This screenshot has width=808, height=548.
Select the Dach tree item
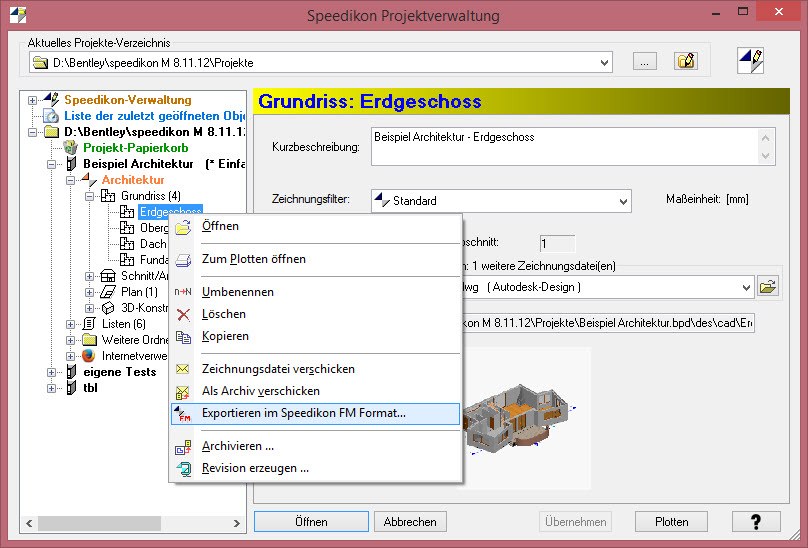point(154,244)
